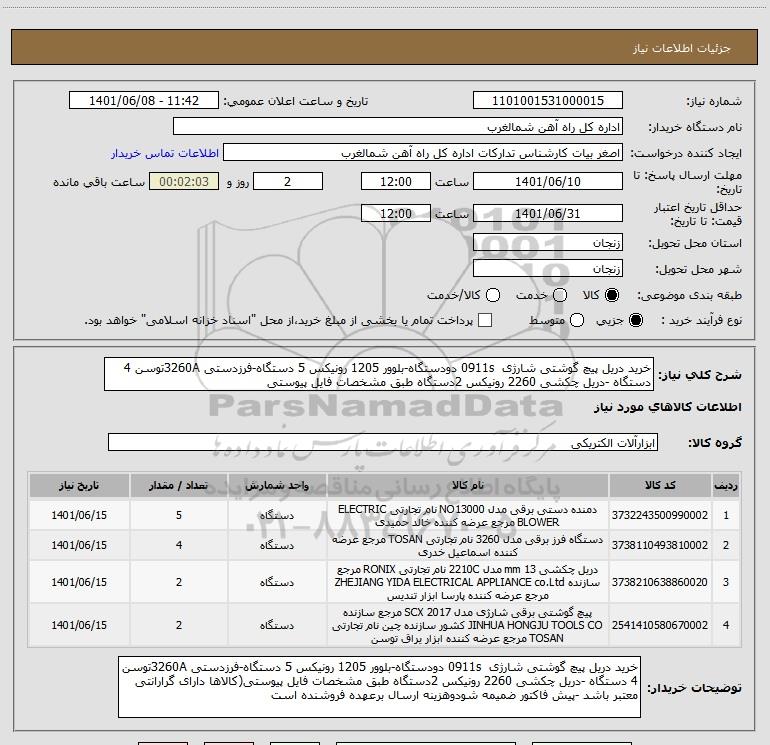Screen dimensions: 770x745
Task: Click the اطلاعات کالاهای مورد نیاز heading
Action: point(667,407)
